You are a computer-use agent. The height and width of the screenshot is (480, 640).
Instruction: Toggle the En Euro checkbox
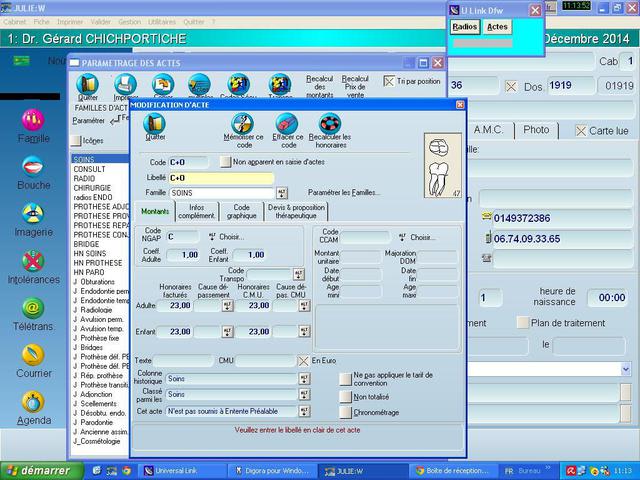303,360
